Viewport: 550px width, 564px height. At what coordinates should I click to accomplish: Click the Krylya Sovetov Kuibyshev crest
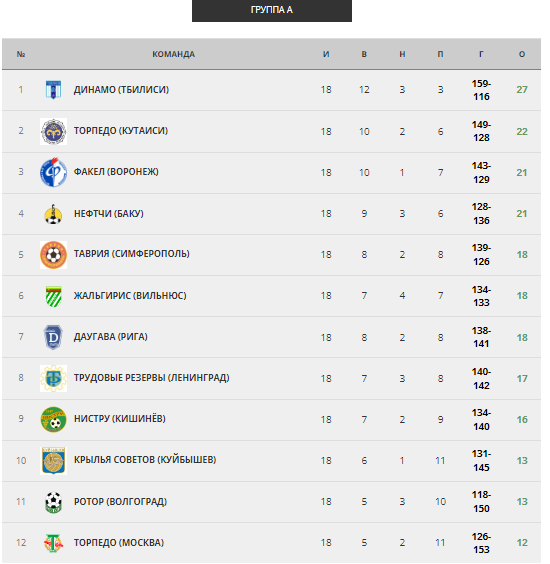[x=53, y=461]
